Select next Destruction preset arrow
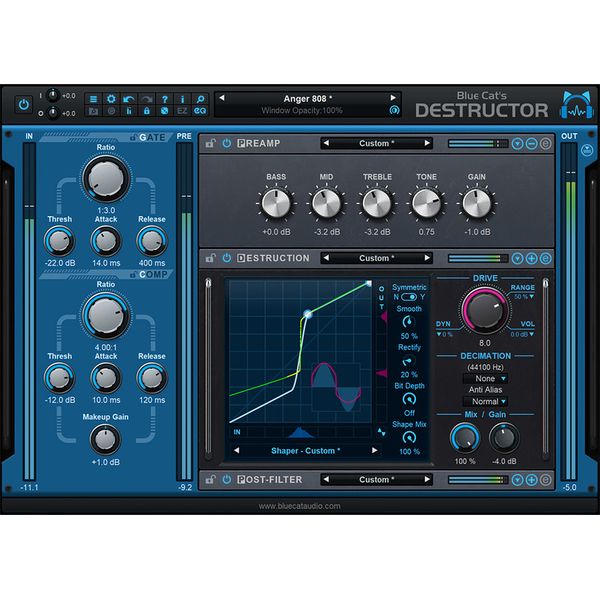This screenshot has width=600, height=600. [x=427, y=258]
